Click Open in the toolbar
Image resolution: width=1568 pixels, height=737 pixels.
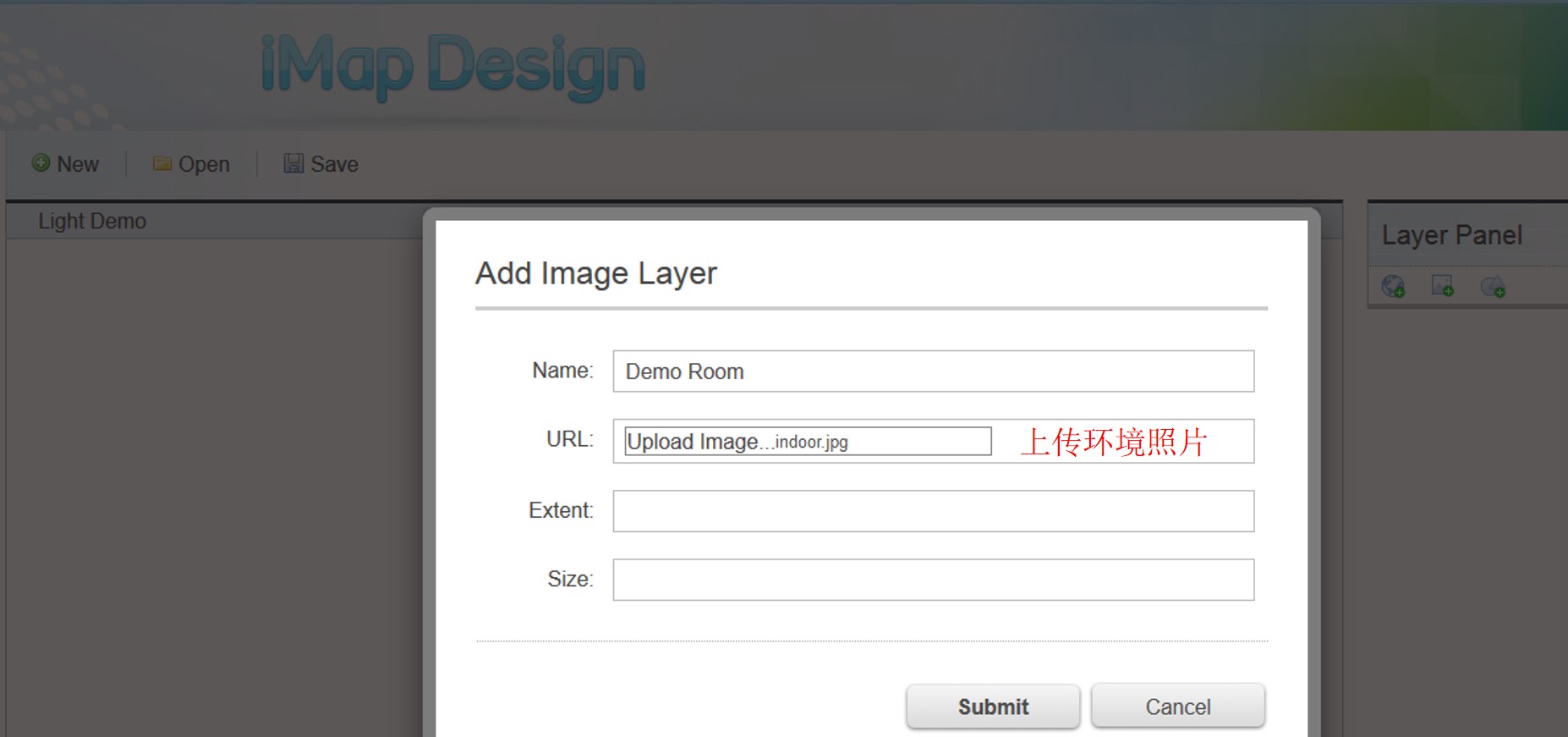[191, 163]
